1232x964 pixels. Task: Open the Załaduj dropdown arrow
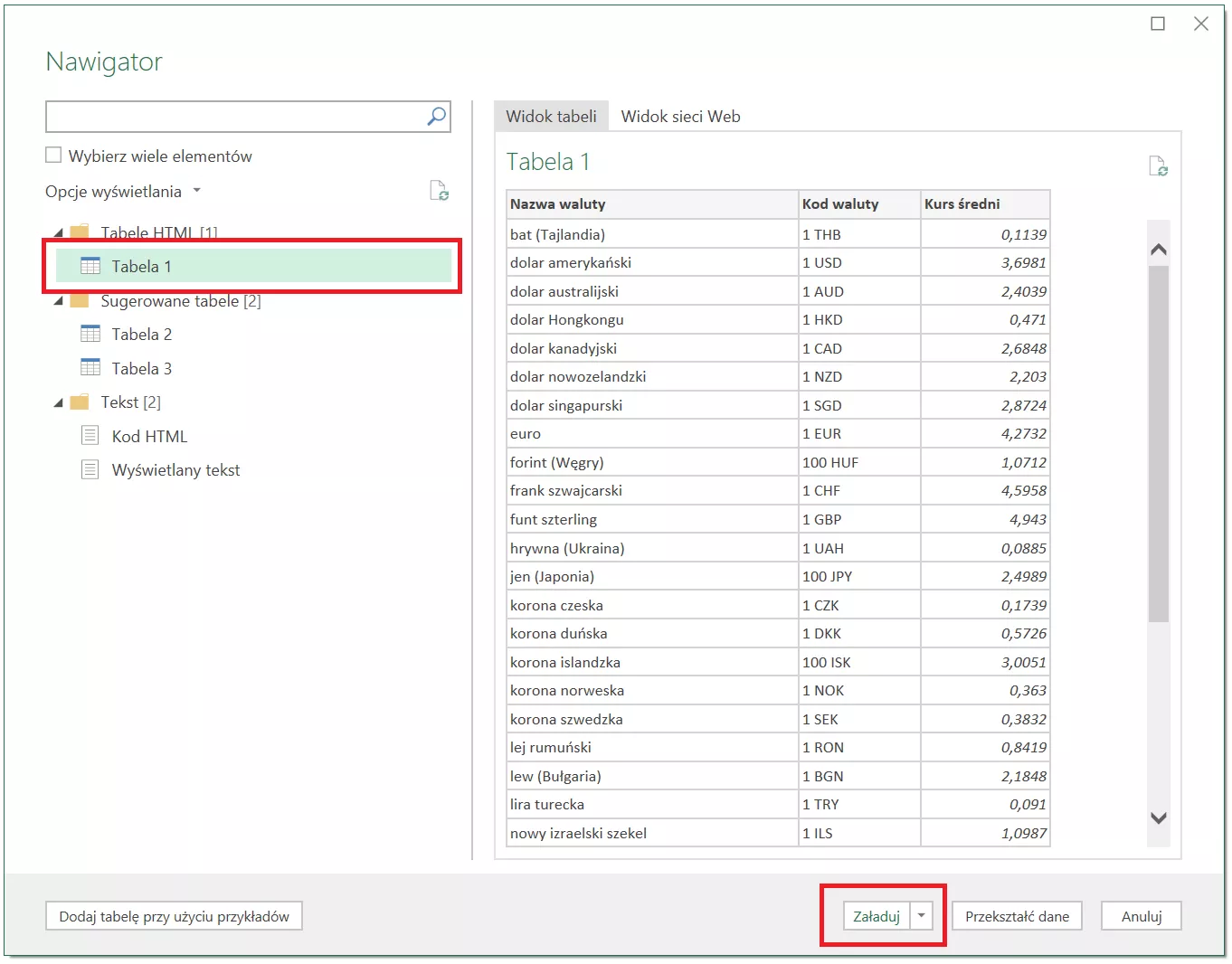[x=921, y=916]
